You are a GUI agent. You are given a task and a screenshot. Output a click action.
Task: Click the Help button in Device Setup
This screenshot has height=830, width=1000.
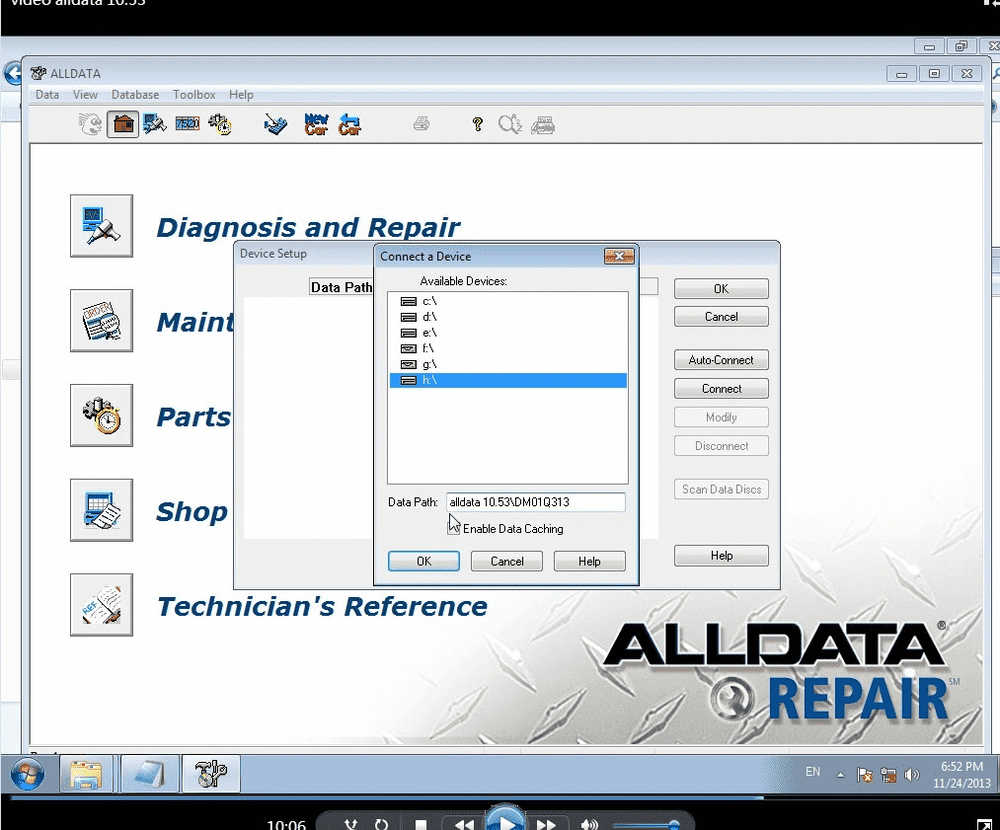click(721, 556)
